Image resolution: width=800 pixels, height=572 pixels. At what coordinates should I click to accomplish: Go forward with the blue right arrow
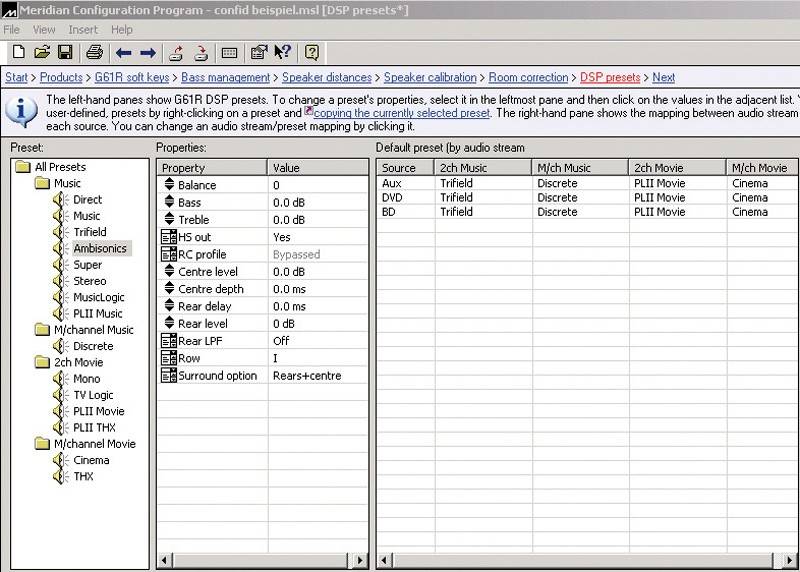point(148,53)
